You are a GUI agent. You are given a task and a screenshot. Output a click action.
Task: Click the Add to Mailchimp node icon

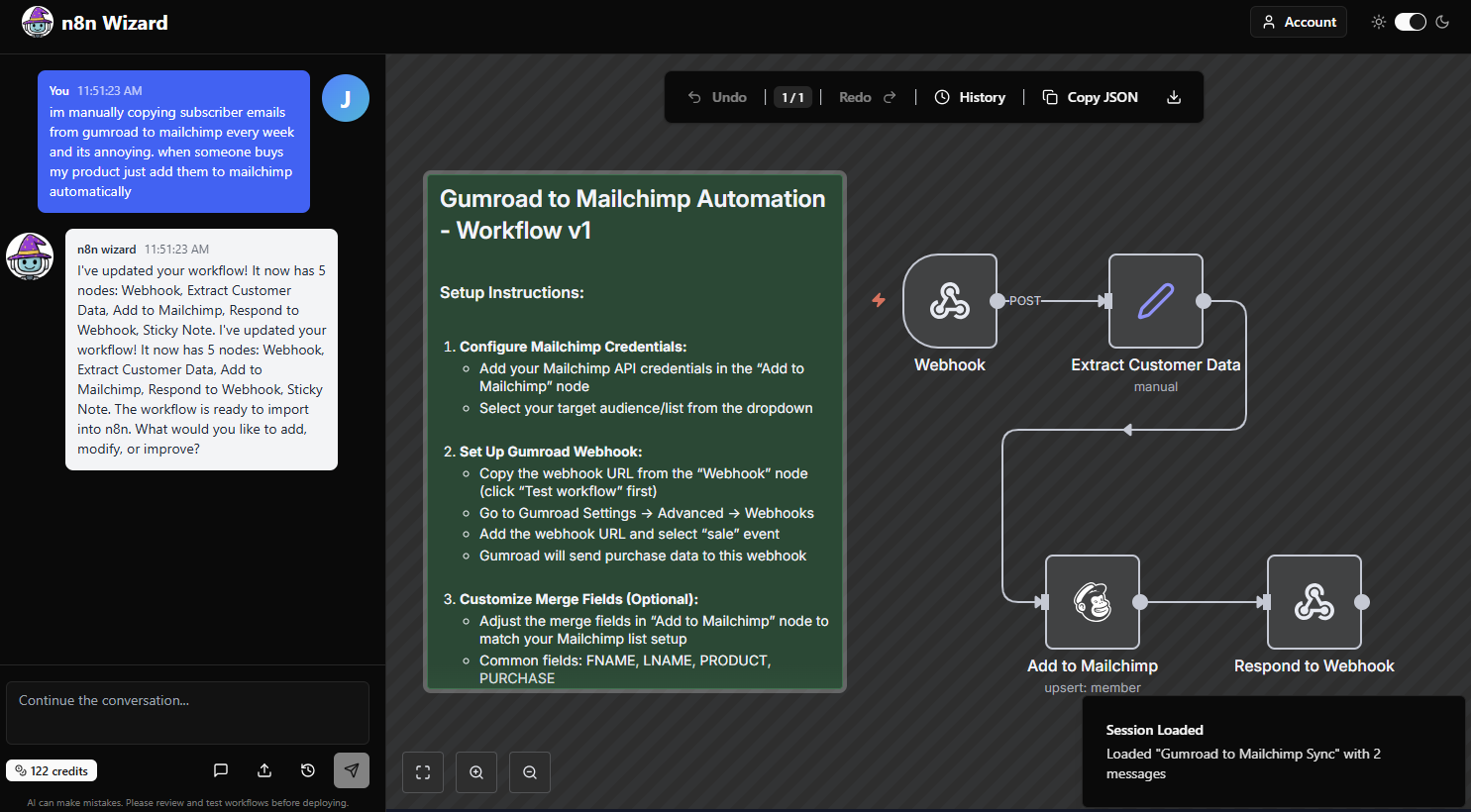click(1093, 602)
